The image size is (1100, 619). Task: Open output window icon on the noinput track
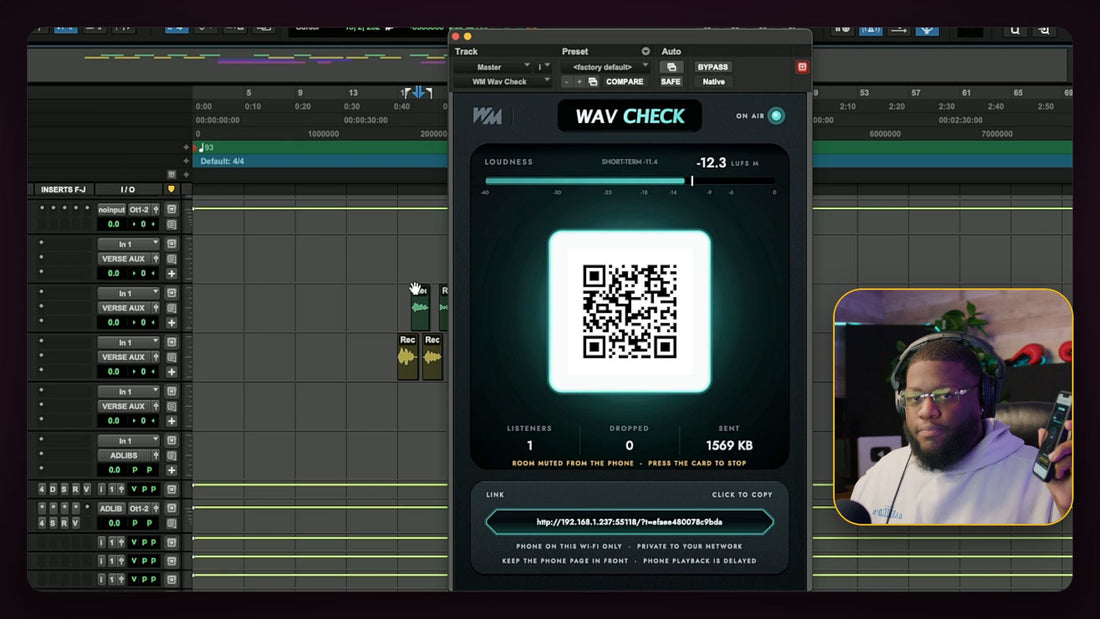[x=171, y=209]
